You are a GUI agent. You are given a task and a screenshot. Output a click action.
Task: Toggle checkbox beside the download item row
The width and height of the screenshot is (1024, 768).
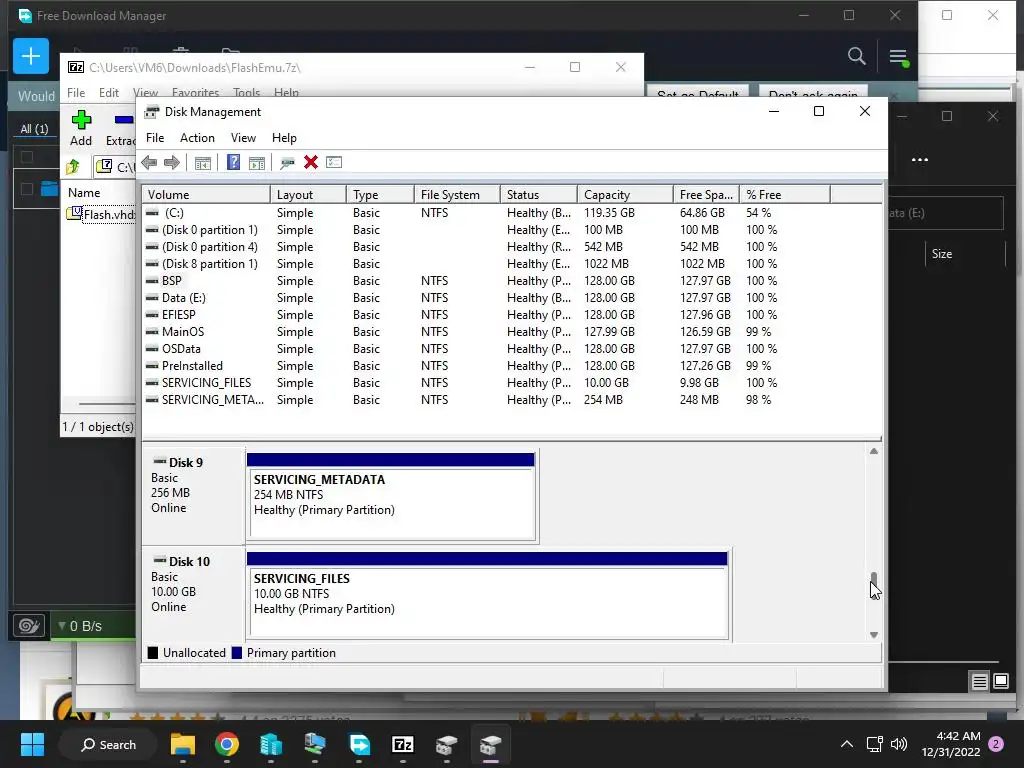[27, 189]
